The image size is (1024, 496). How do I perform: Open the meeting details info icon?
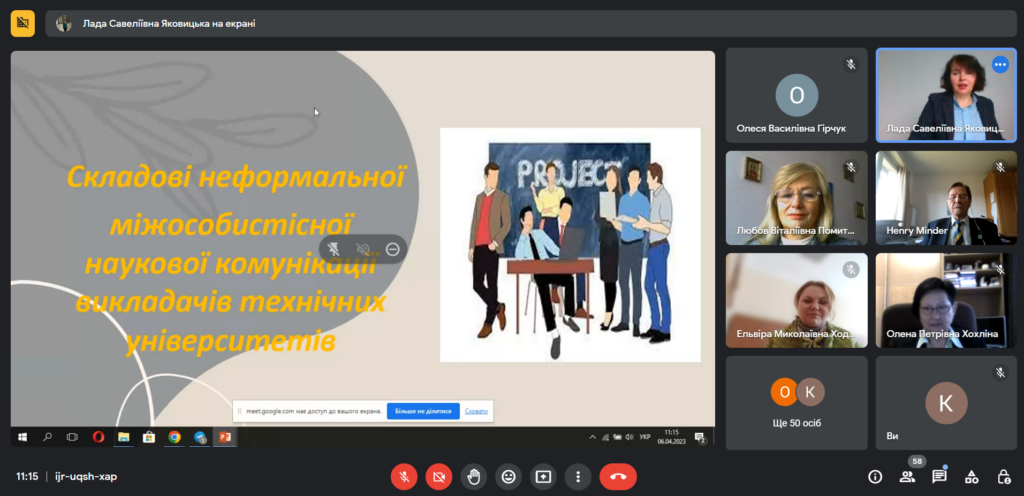tap(875, 477)
